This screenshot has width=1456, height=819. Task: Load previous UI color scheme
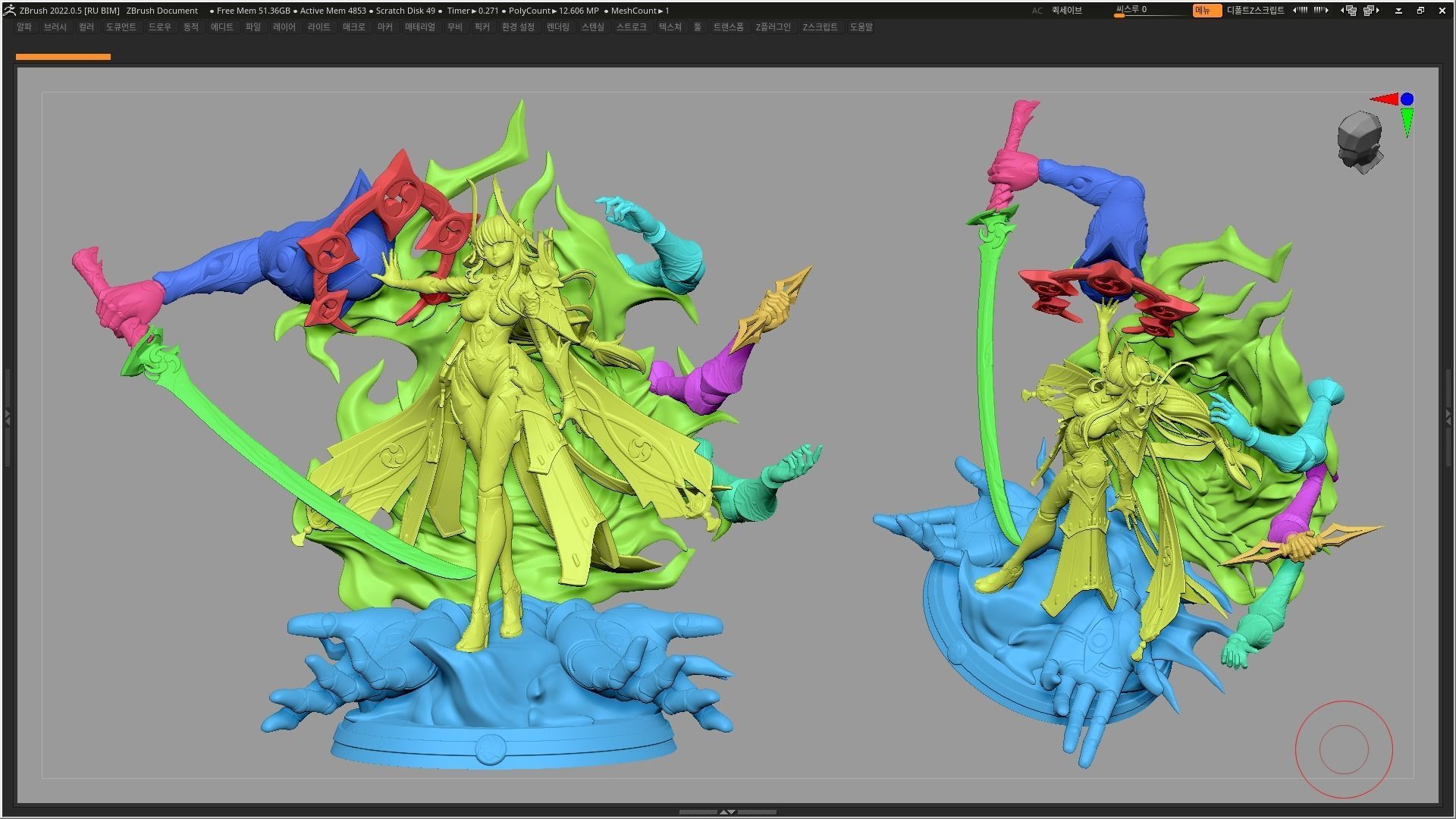(1300, 11)
